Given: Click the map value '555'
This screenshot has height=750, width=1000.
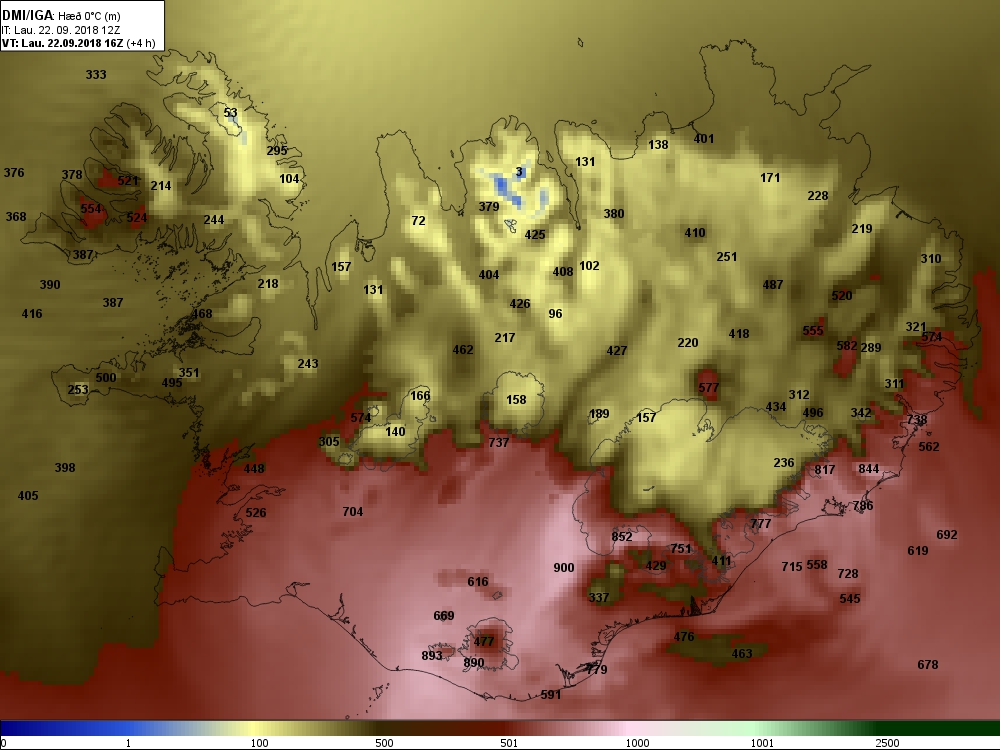Looking at the screenshot, I should pyautogui.click(x=812, y=331).
